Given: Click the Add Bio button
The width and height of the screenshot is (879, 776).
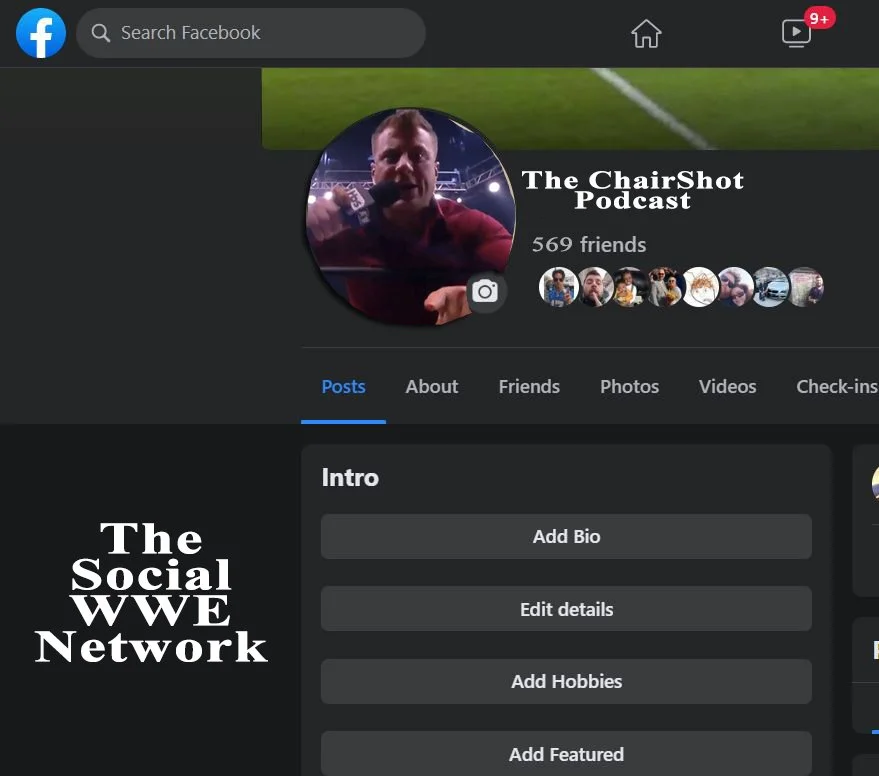Looking at the screenshot, I should pos(566,537).
